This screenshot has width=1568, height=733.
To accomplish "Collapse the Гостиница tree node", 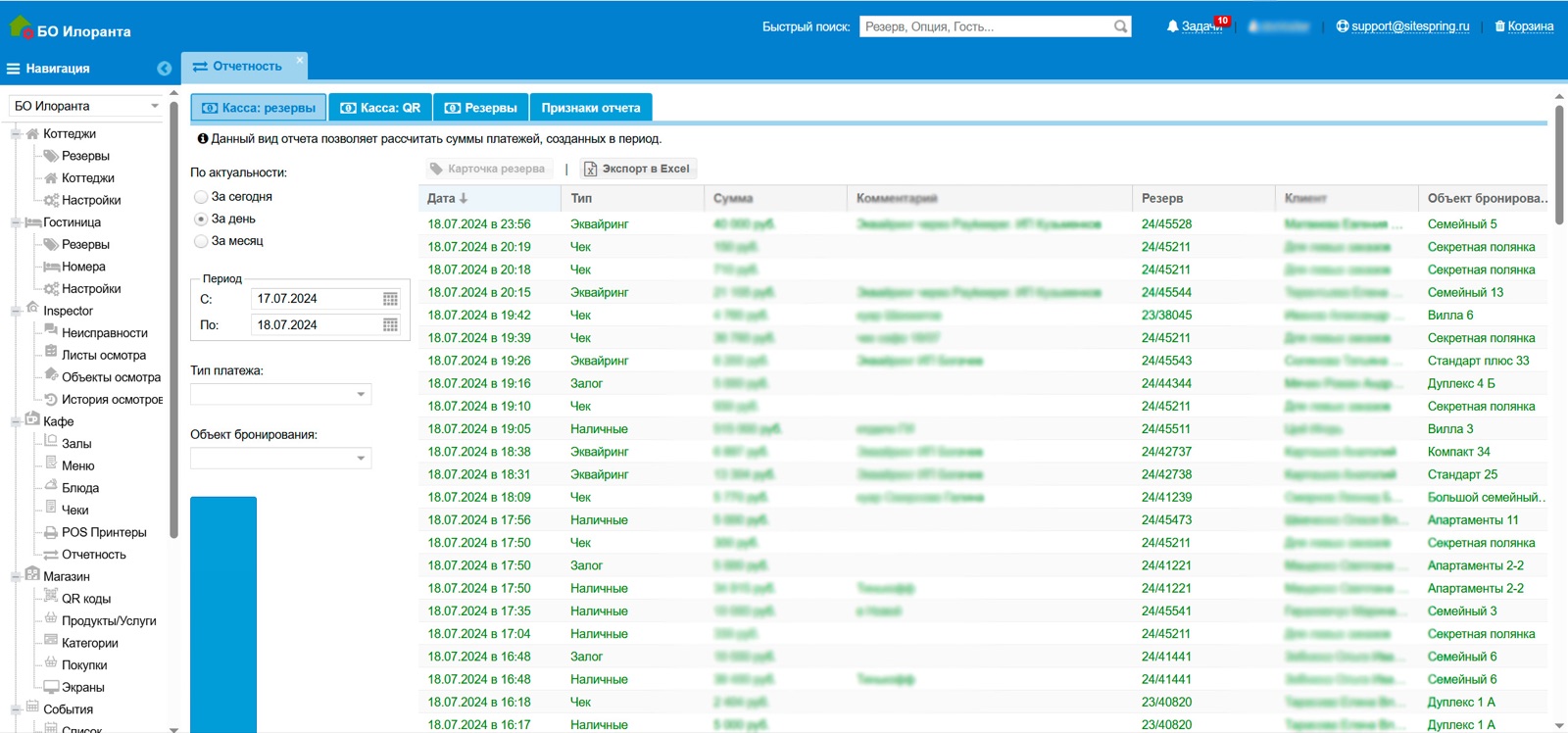I will 16,222.
